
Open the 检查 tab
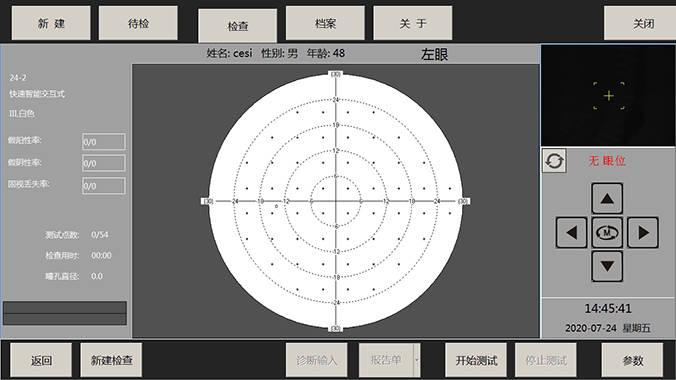[238, 26]
